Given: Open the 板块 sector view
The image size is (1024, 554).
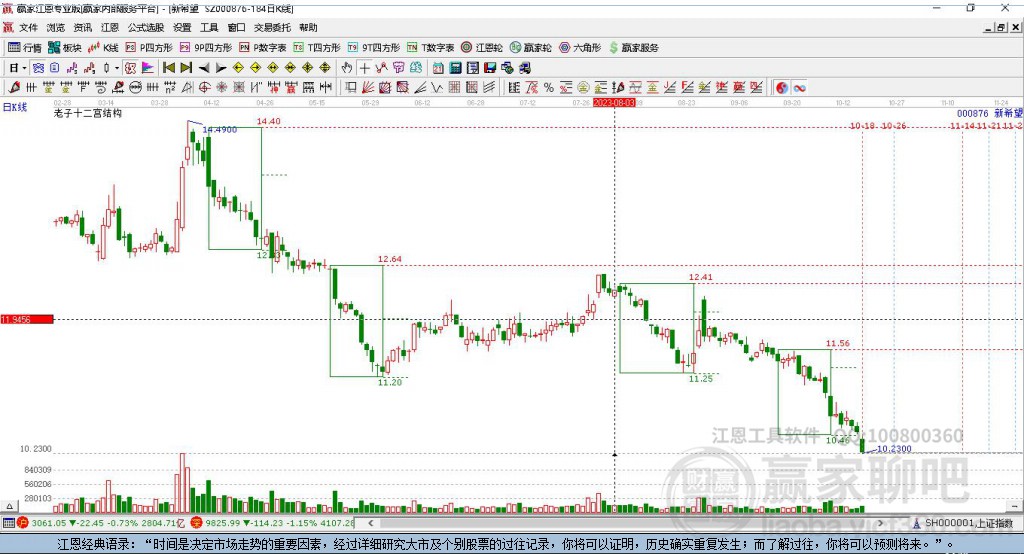Looking at the screenshot, I should click(x=64, y=48).
